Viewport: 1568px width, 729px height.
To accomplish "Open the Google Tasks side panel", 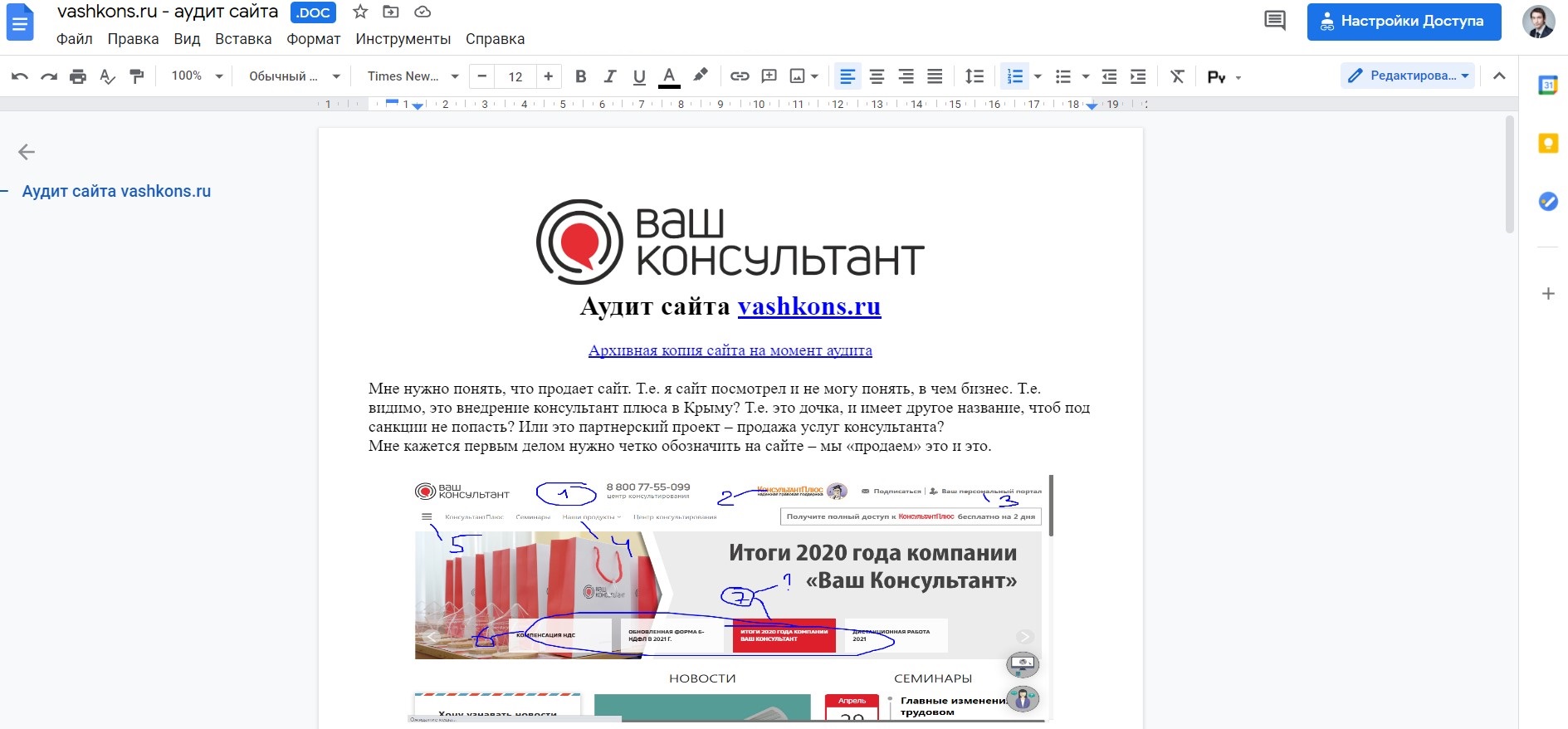I will 1548,201.
